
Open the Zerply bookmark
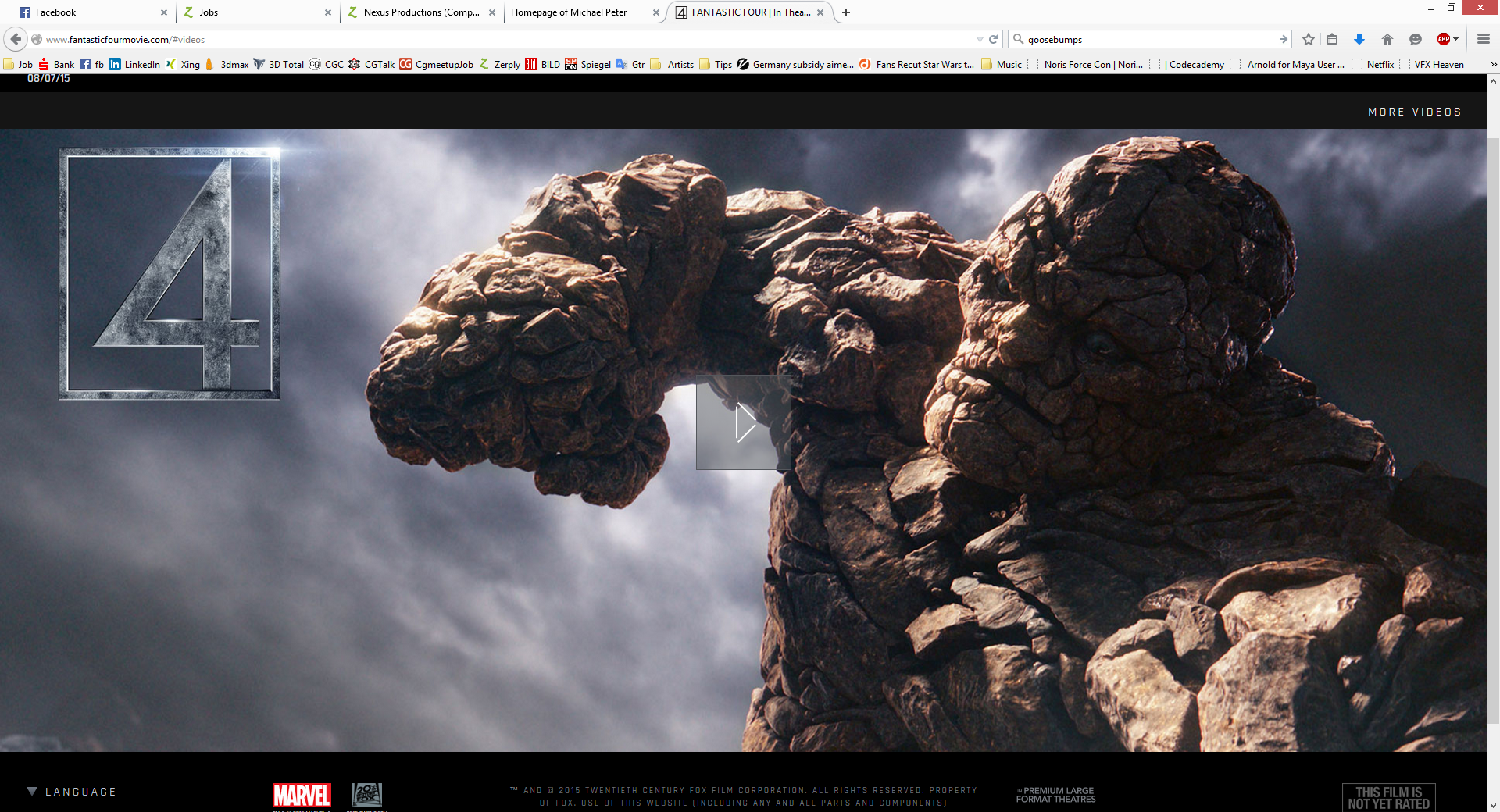500,64
